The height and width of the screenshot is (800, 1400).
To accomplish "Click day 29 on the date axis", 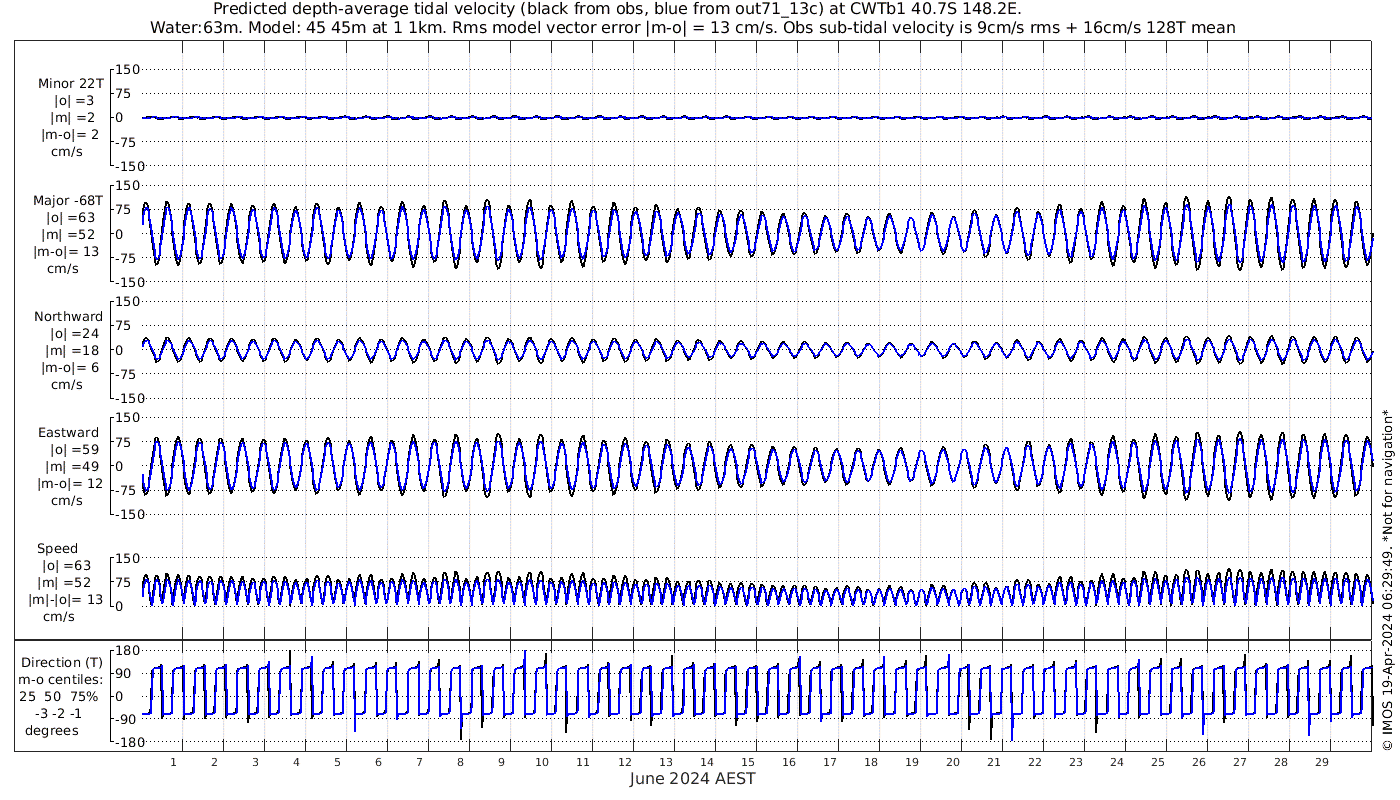I will 1322,762.
